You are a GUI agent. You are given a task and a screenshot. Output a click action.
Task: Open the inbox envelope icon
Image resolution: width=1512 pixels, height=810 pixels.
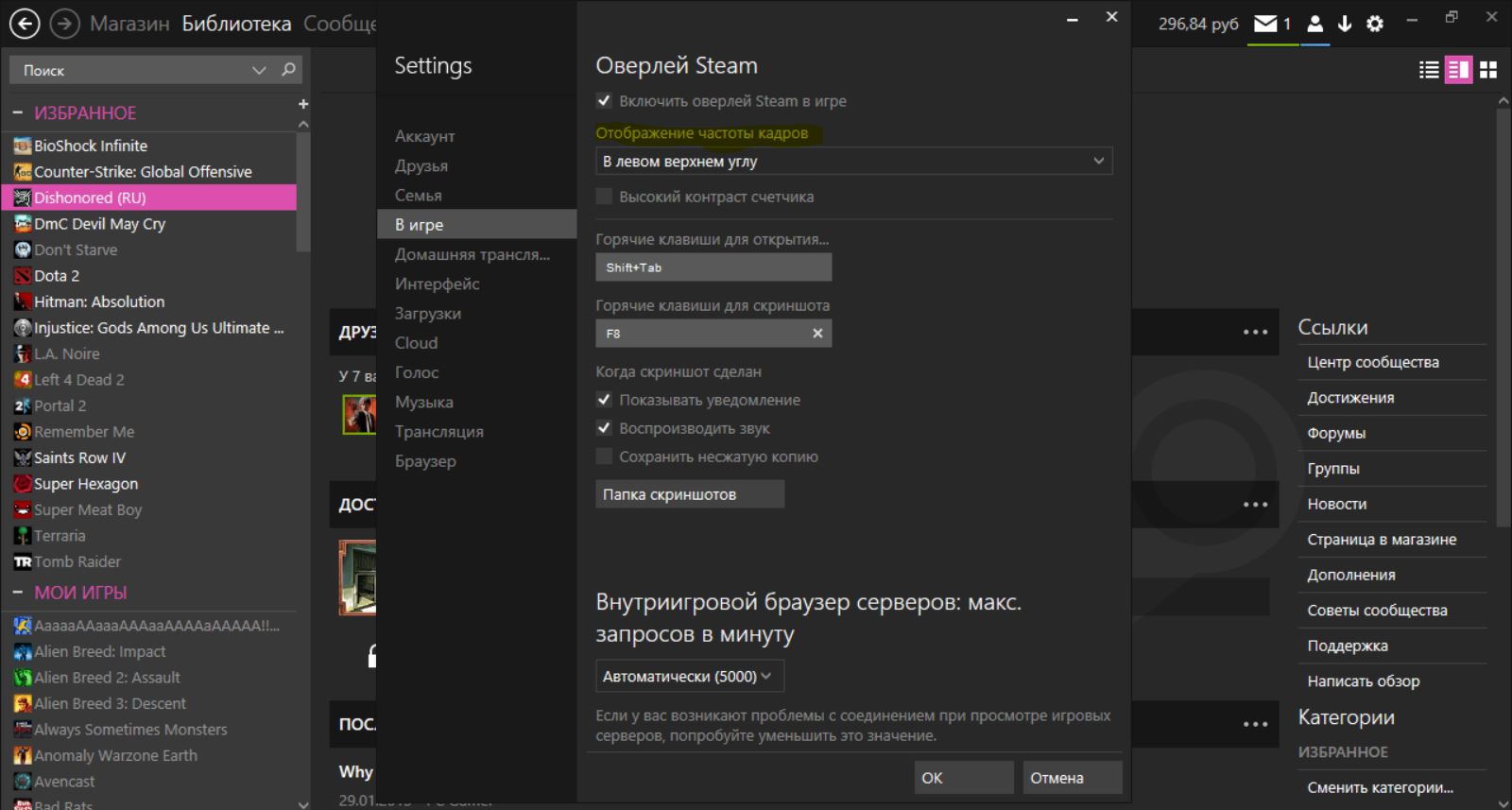pos(1265,24)
